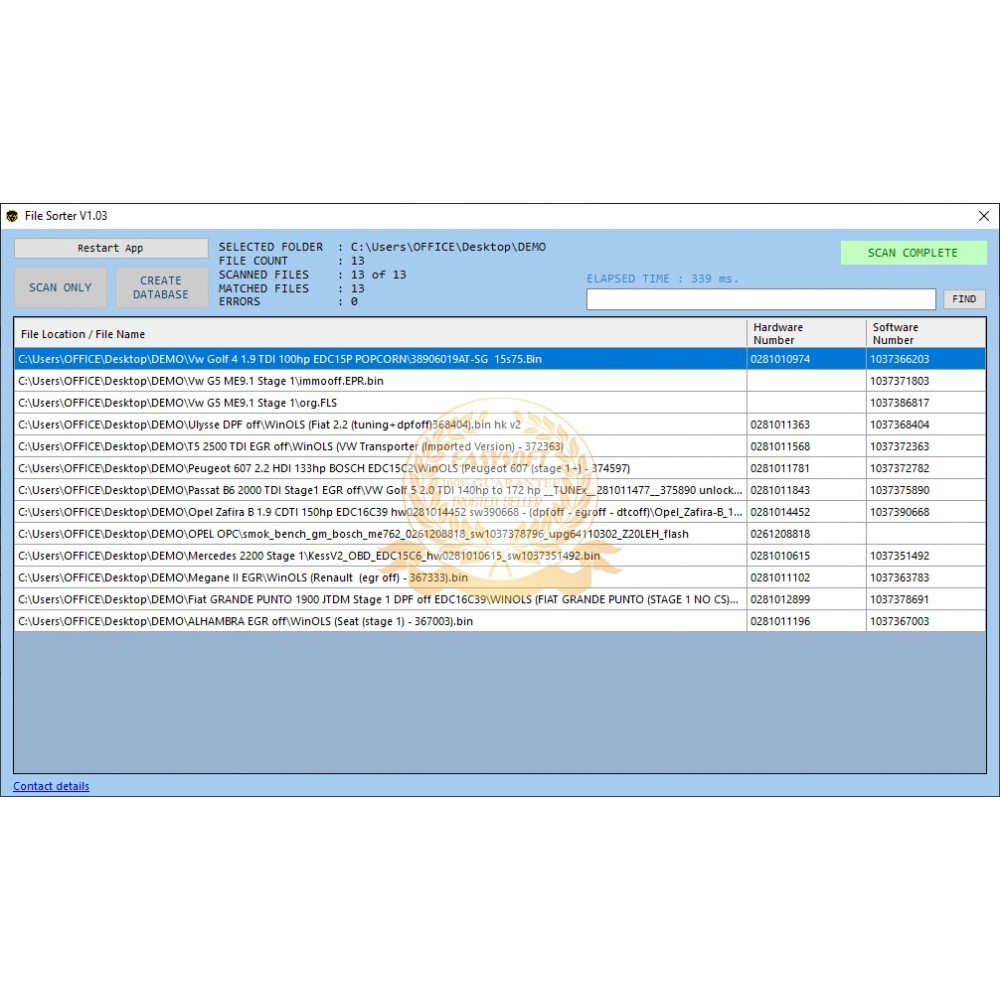Screen dimensions: 1000x1000
Task: Click the File Sorter V1.03 window title
Action: pos(66,216)
